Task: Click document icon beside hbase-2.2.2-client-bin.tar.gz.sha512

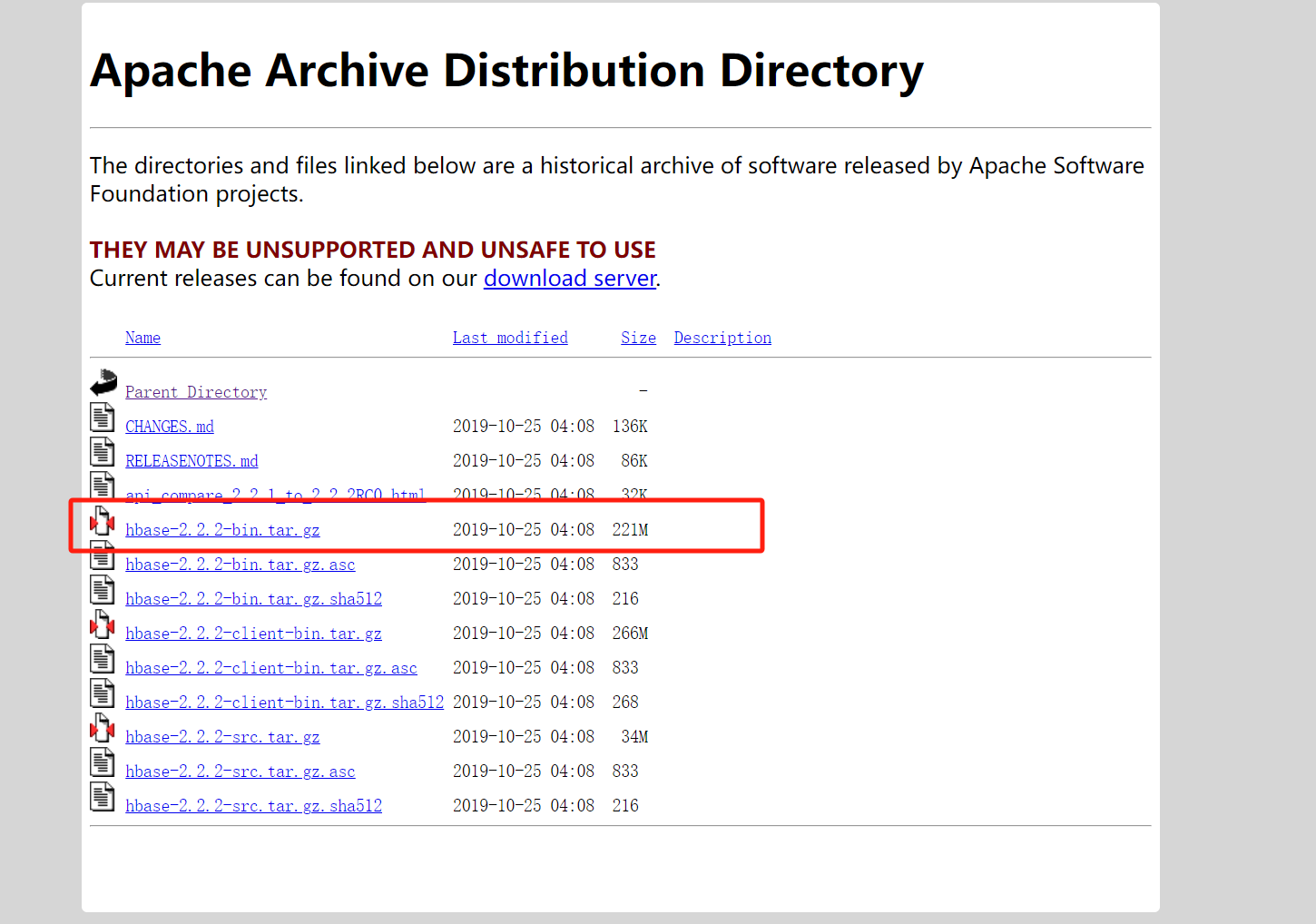Action: pyautogui.click(x=103, y=693)
